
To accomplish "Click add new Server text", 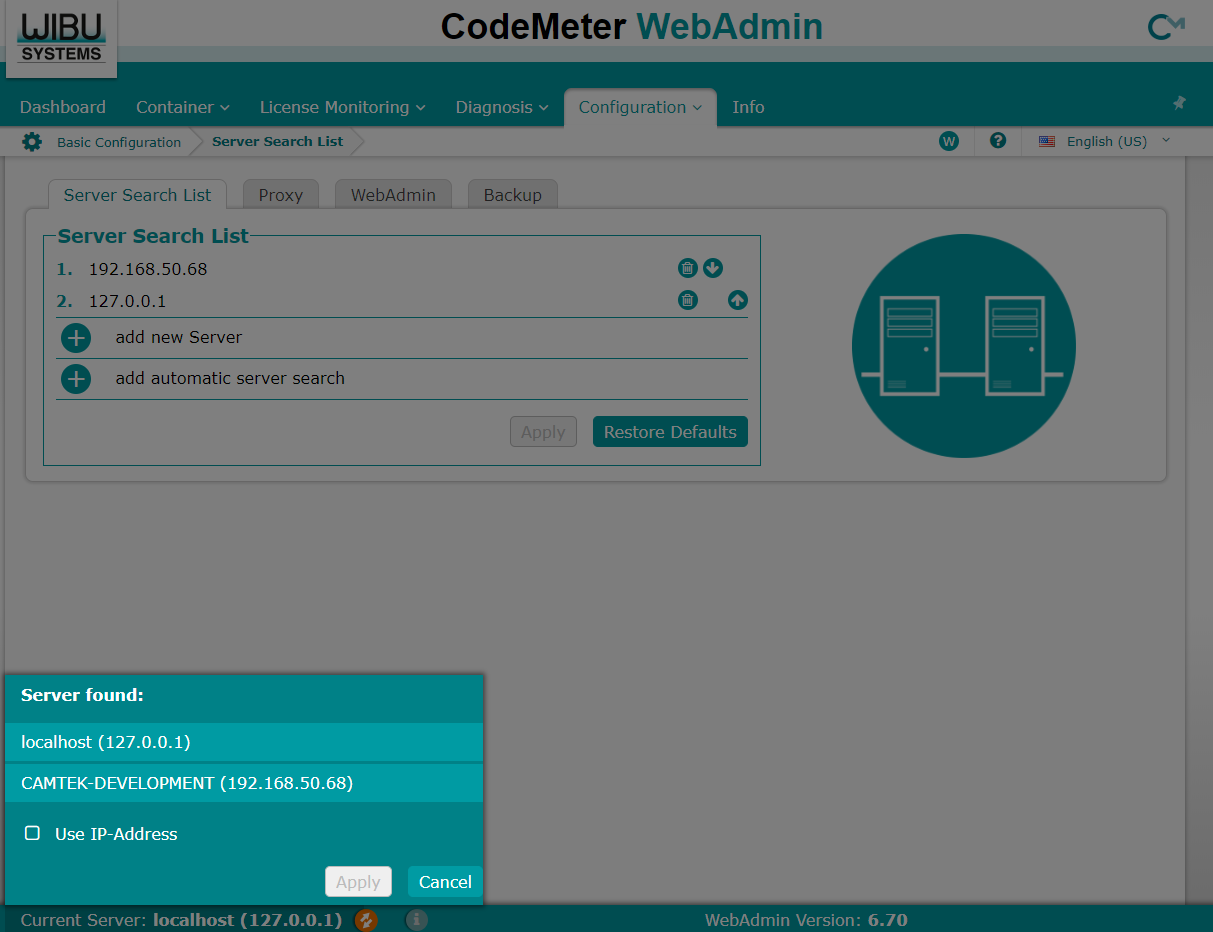I will coord(179,338).
